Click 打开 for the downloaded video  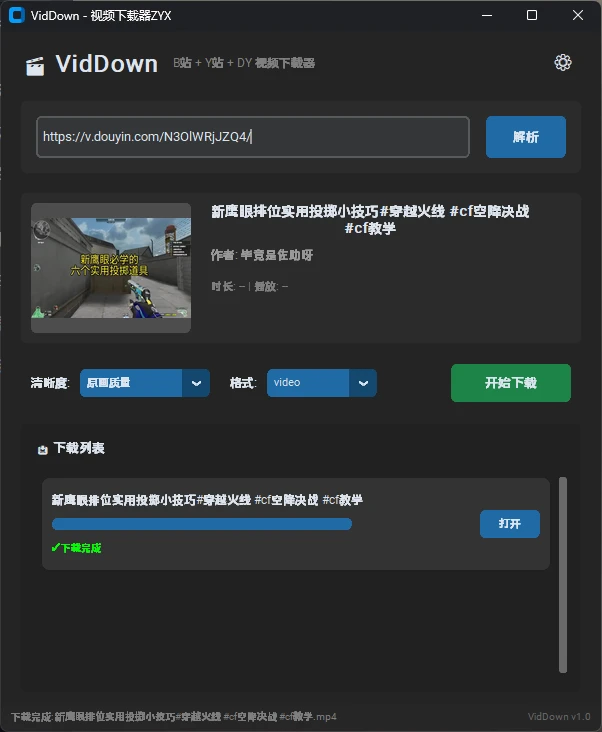[510, 524]
